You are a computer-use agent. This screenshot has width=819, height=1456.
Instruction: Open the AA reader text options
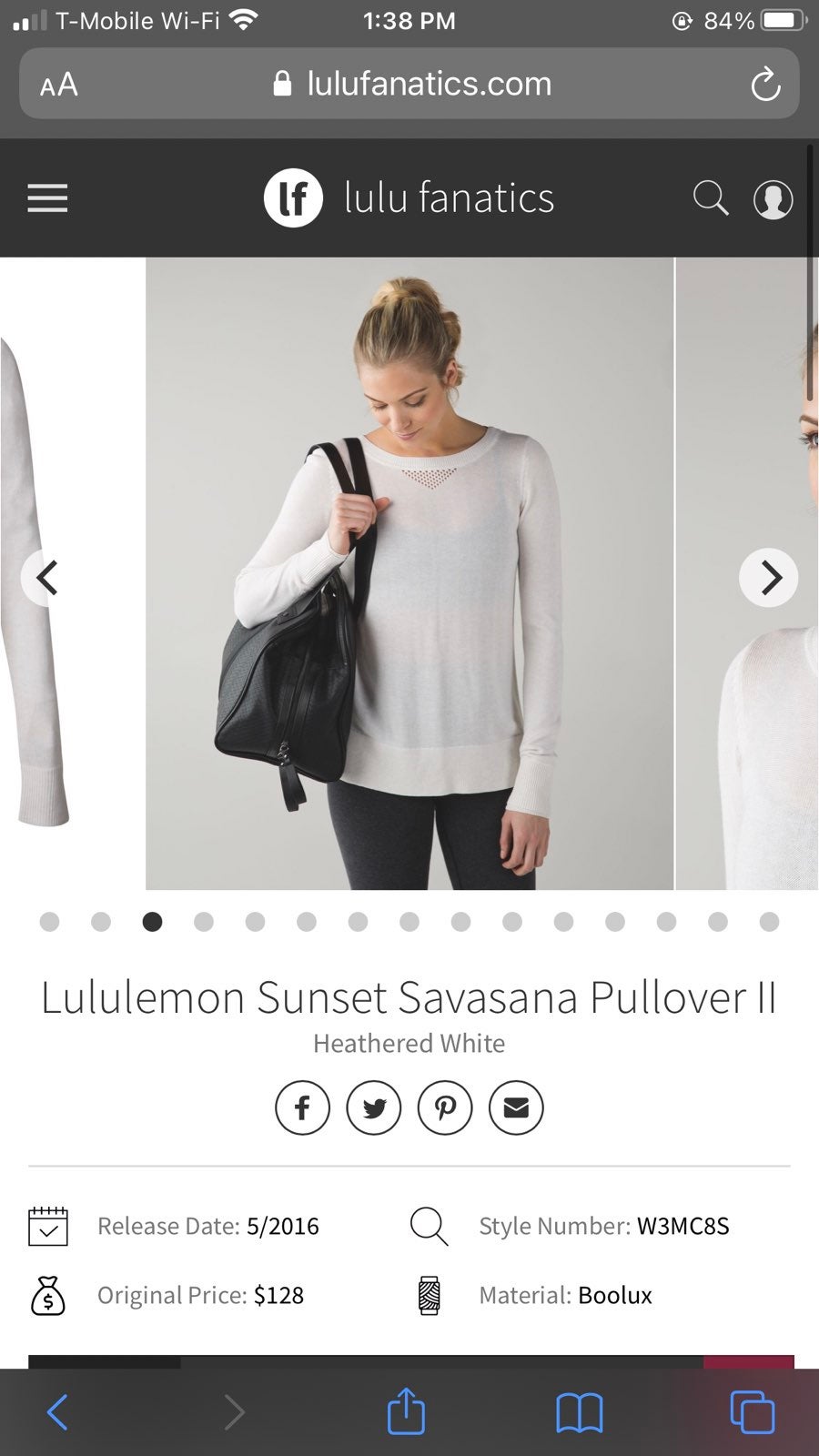(59, 85)
